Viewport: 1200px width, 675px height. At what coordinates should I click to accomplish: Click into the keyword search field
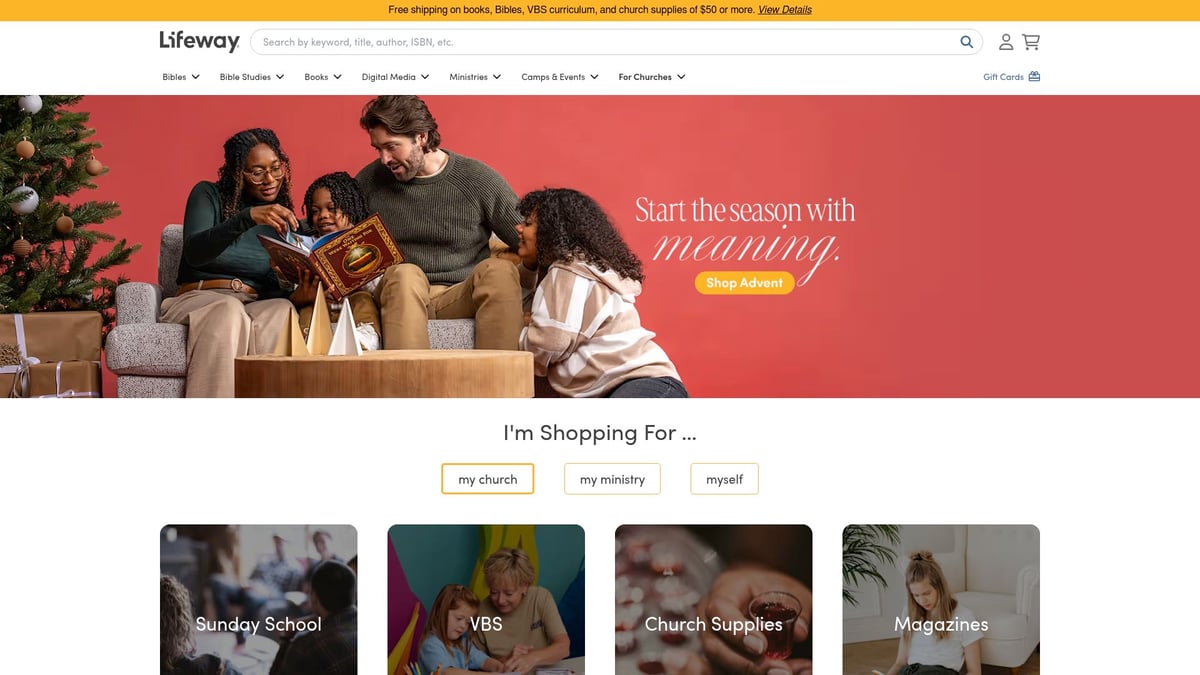(x=605, y=42)
